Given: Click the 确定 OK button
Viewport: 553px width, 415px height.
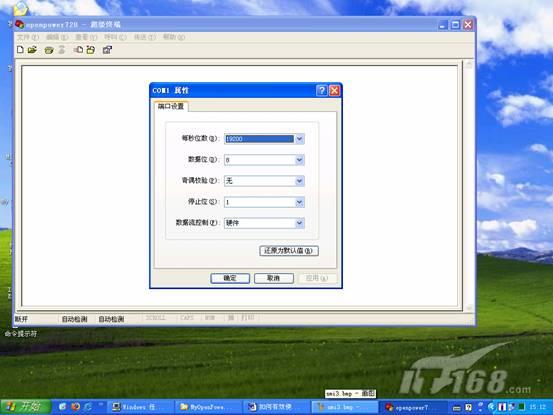Looking at the screenshot, I should pos(230,278).
